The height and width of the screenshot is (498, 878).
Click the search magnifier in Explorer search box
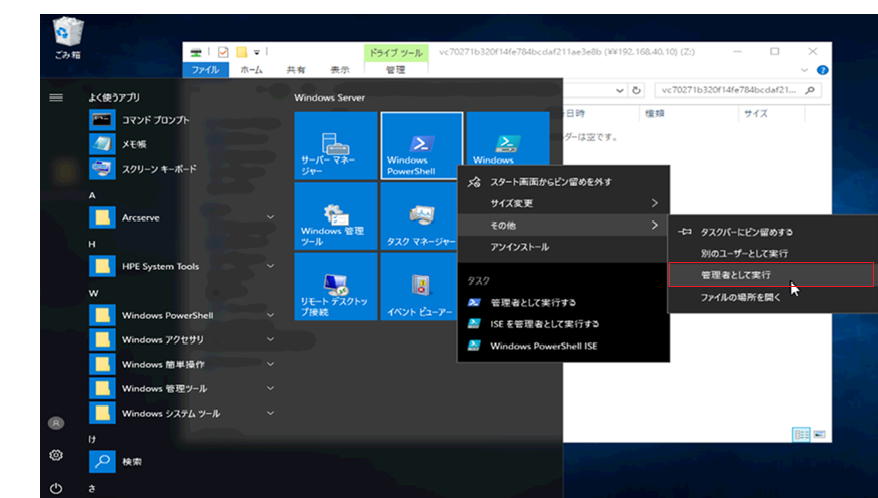tap(810, 90)
